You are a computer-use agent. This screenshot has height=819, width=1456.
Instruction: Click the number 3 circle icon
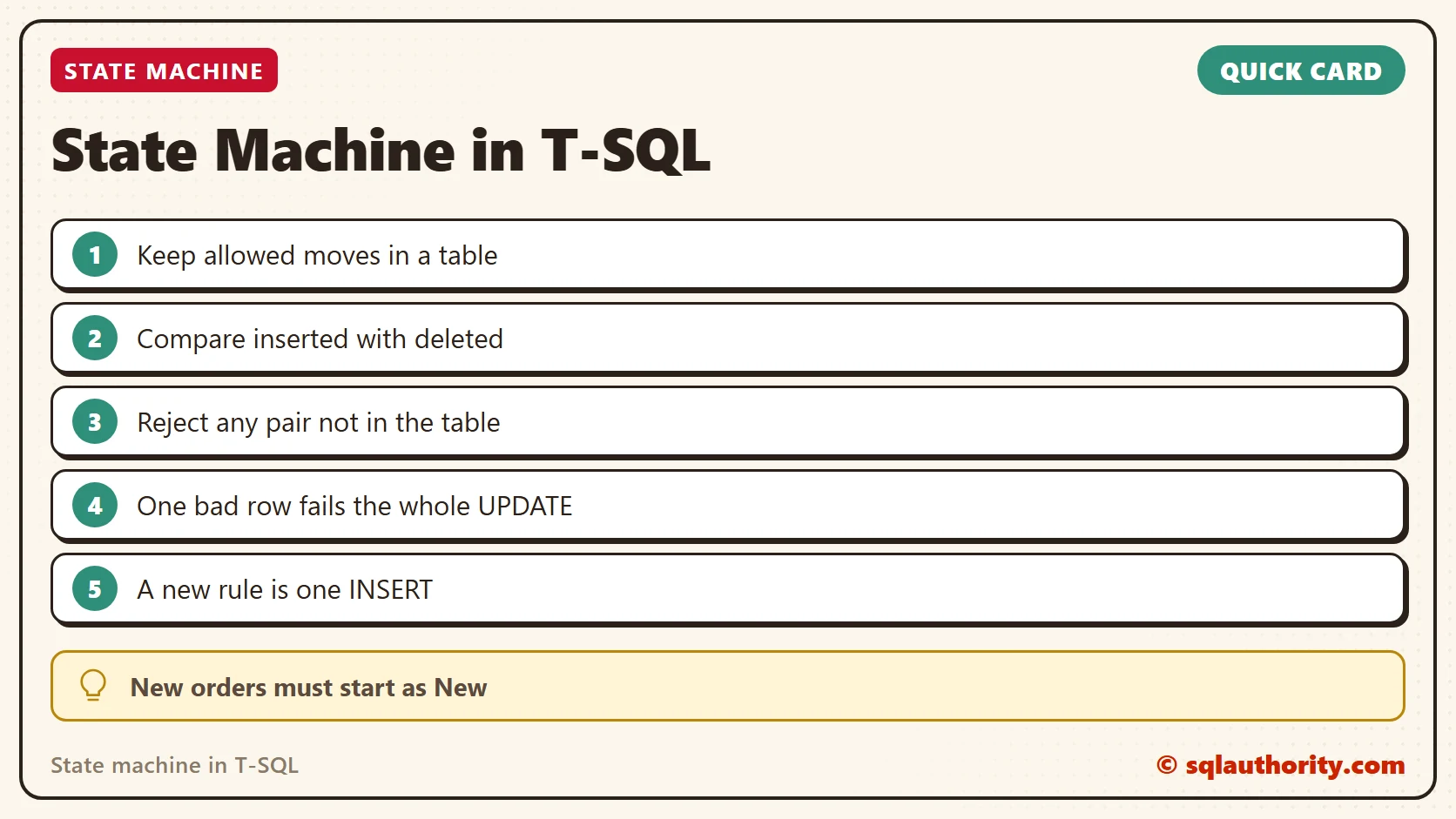tap(95, 422)
